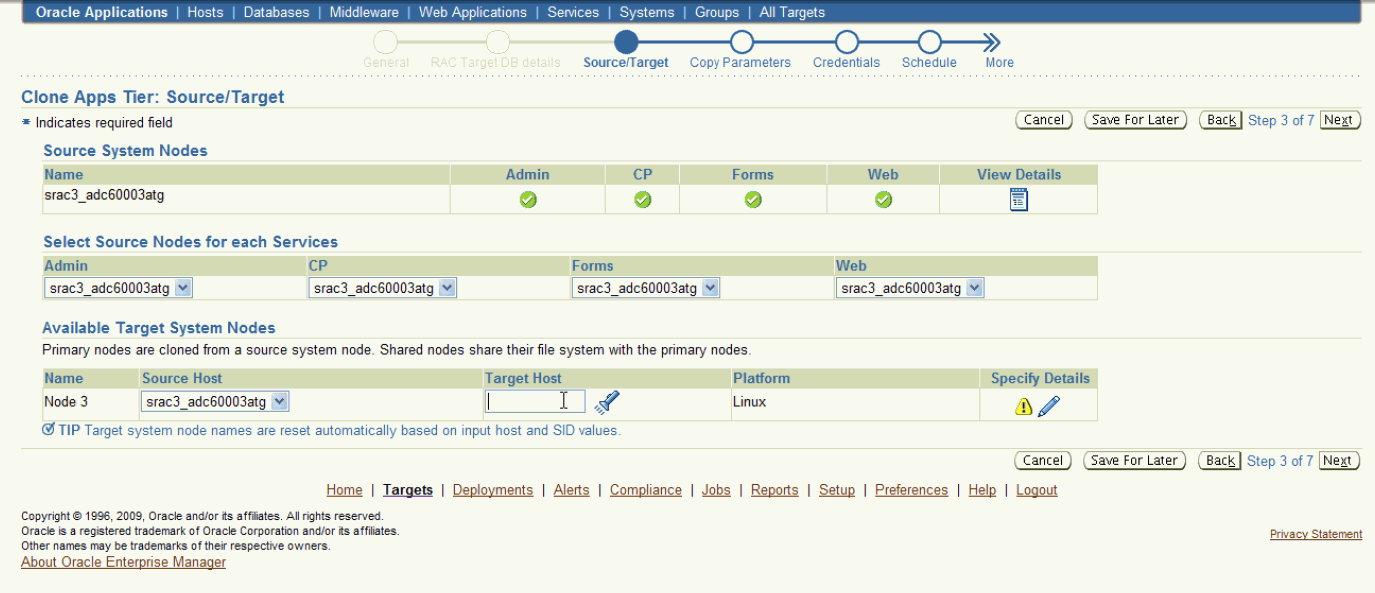Click the Web green checkmark status icon
Image resolution: width=1375 pixels, height=593 pixels.
tap(883, 199)
